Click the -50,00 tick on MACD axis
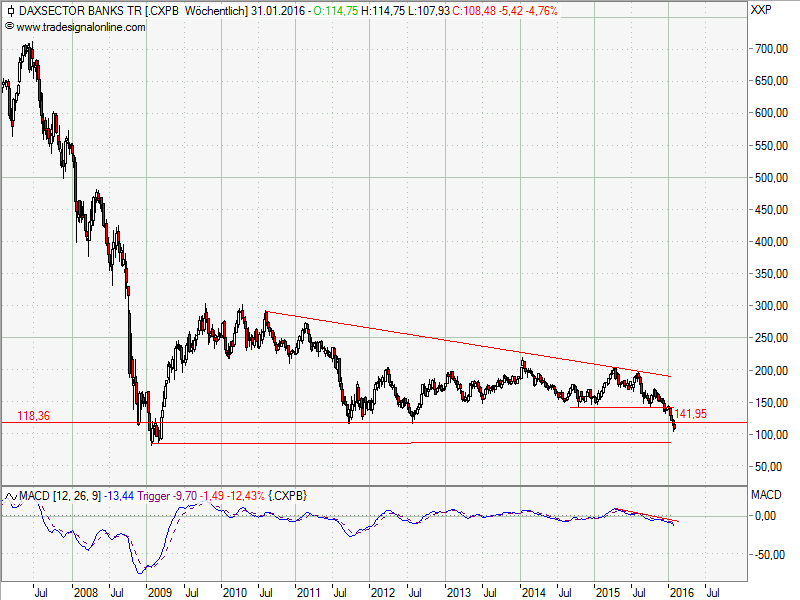This screenshot has width=800, height=600. 768,554
